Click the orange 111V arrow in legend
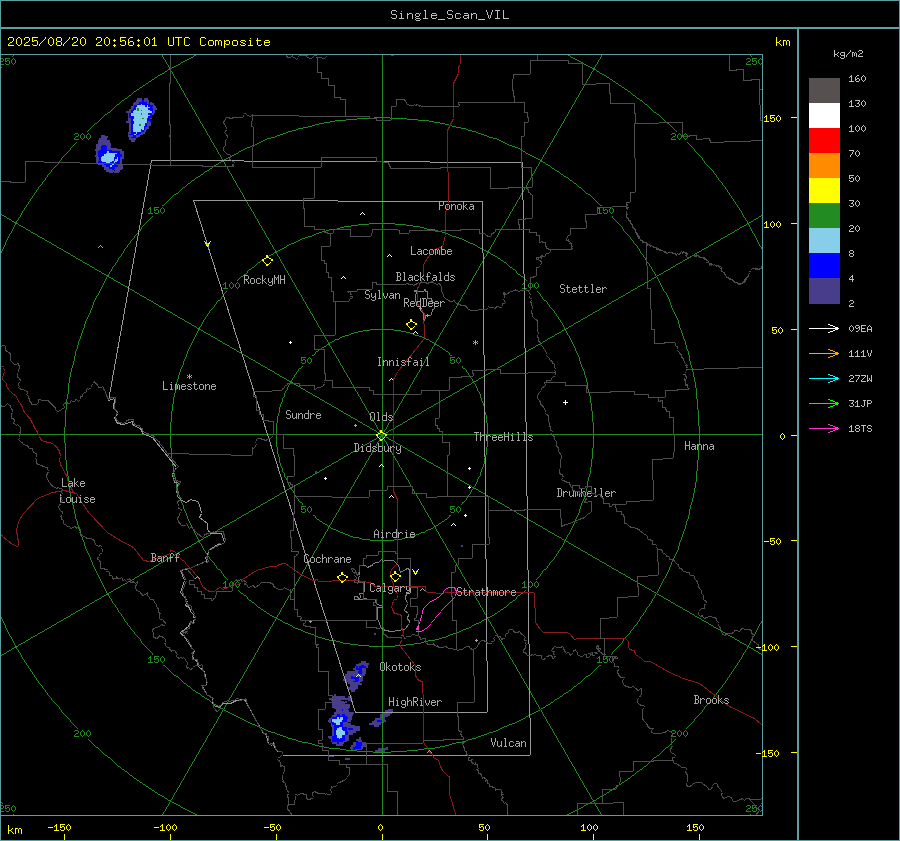 coord(824,354)
